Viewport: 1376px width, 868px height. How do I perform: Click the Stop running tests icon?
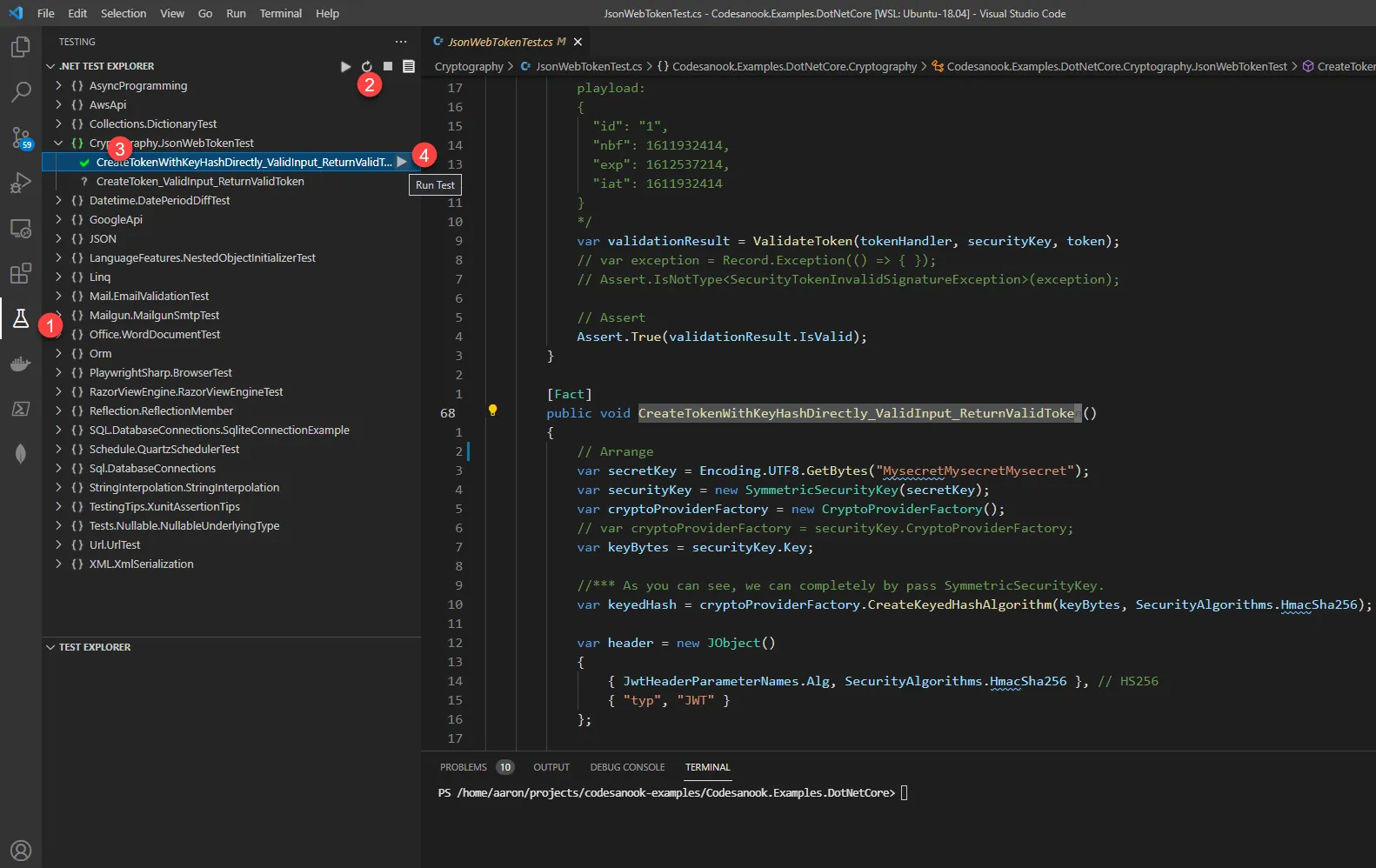(x=388, y=66)
